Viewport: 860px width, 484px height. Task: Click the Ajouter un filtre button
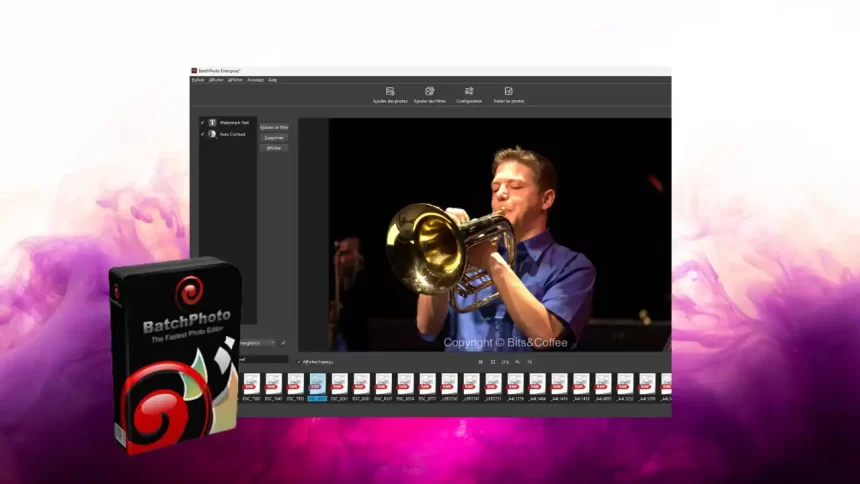click(274, 127)
